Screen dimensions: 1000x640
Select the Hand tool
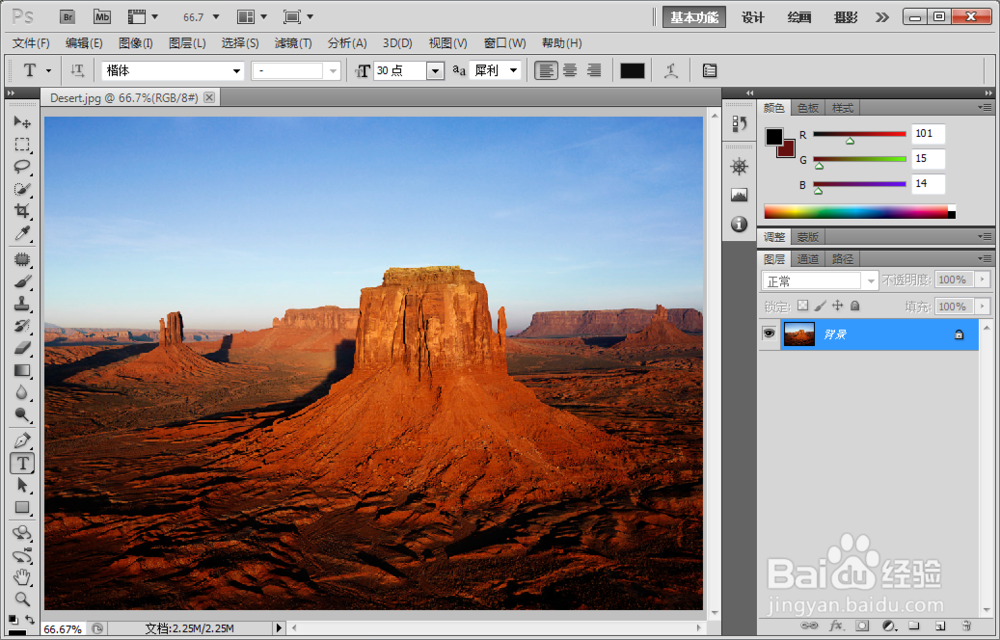22,577
